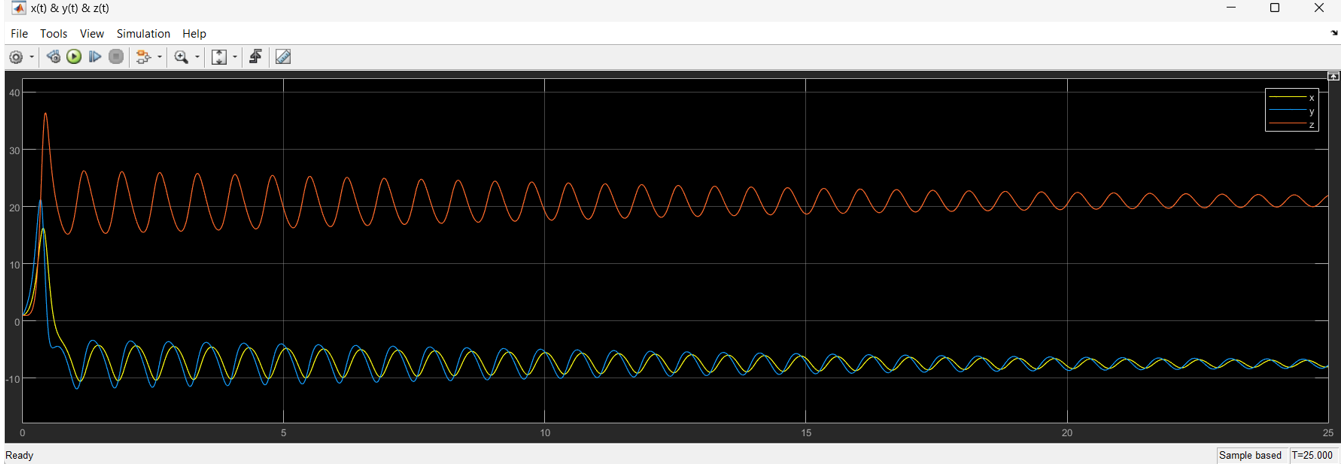The height and width of the screenshot is (472, 1343).
Task: Click the maximize axes button above legend
Action: 1332,76
